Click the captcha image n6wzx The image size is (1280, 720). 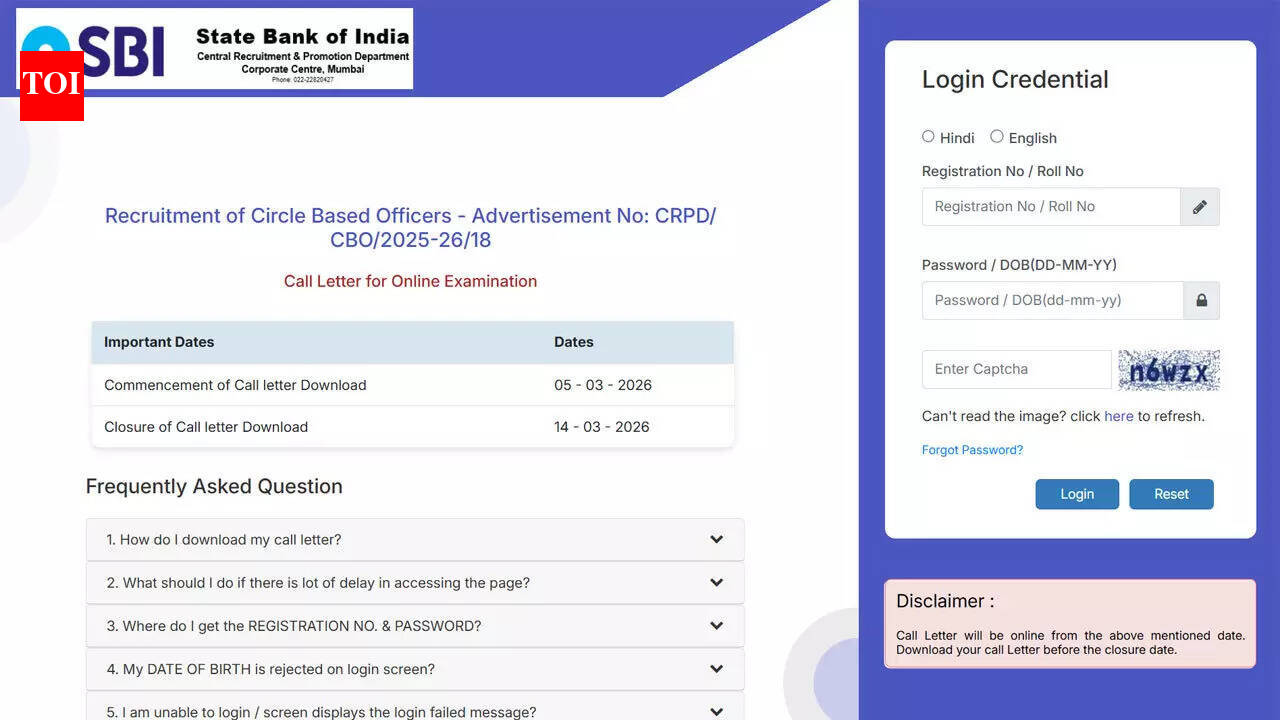tap(1168, 370)
